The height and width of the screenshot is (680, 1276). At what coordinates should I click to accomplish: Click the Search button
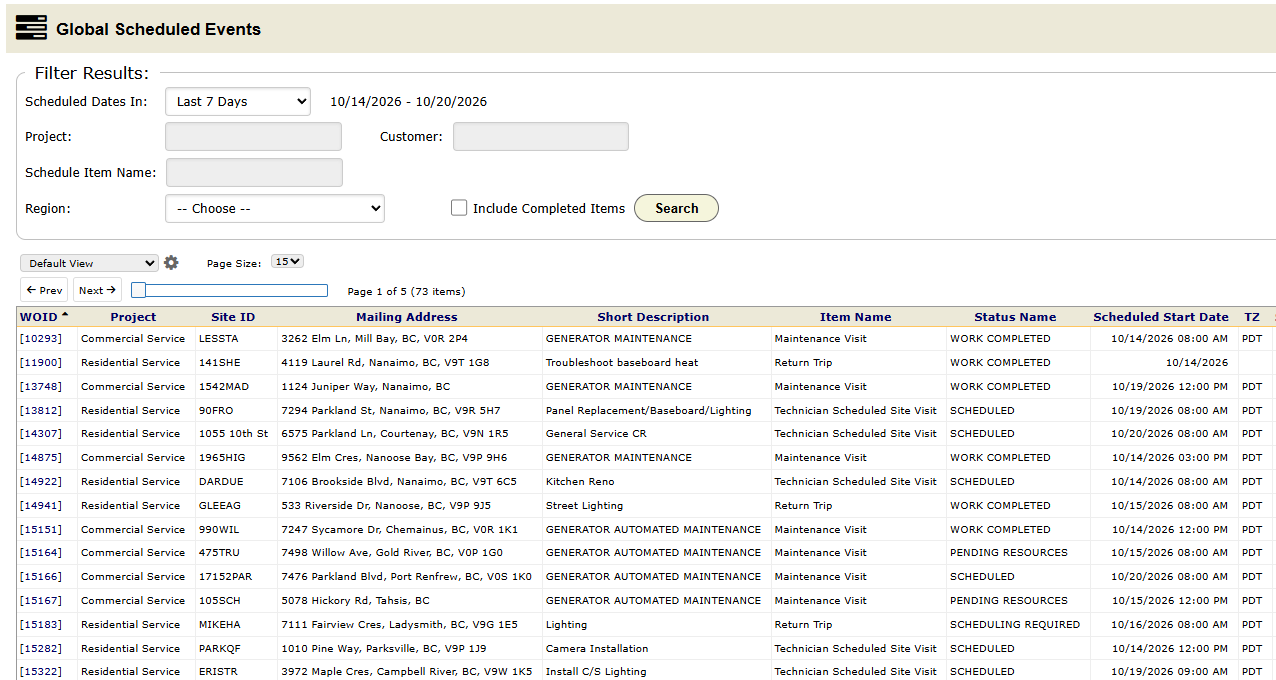[x=676, y=208]
